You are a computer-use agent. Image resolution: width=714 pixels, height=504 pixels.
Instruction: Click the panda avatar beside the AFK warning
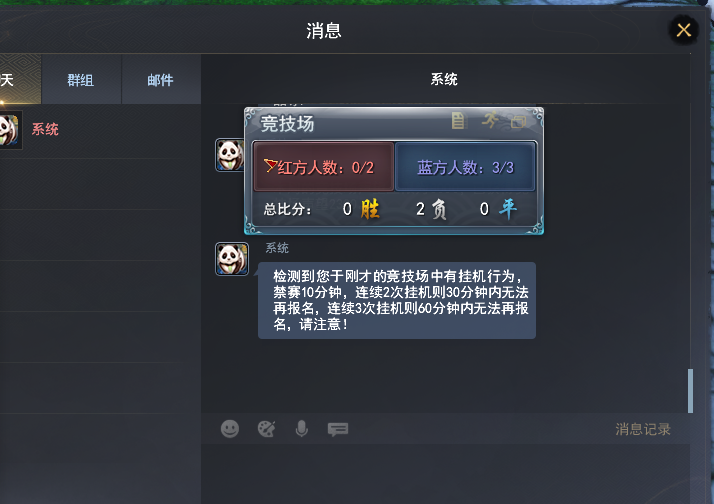(x=232, y=259)
